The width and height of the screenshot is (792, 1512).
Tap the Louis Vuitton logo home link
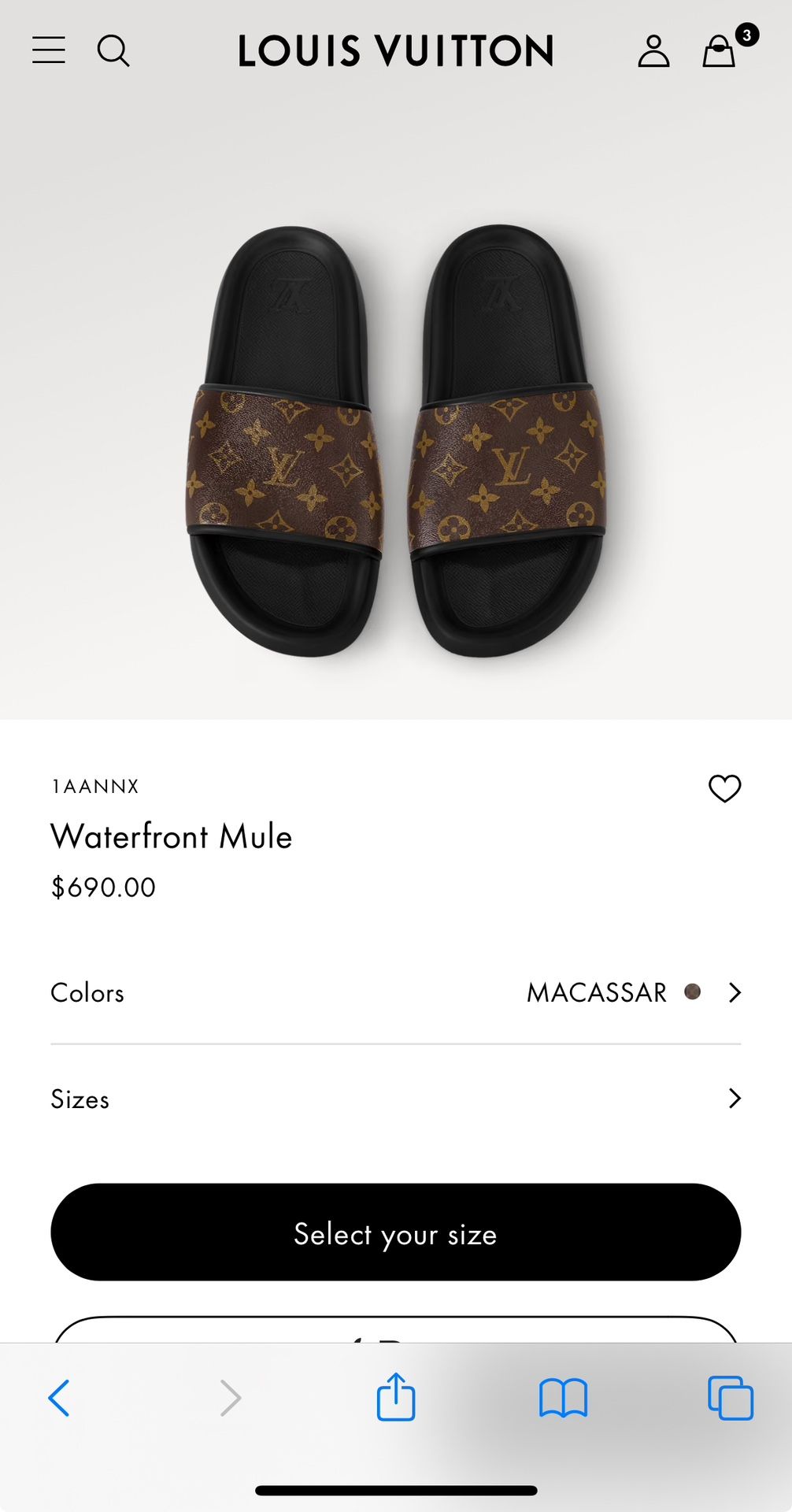click(x=395, y=51)
